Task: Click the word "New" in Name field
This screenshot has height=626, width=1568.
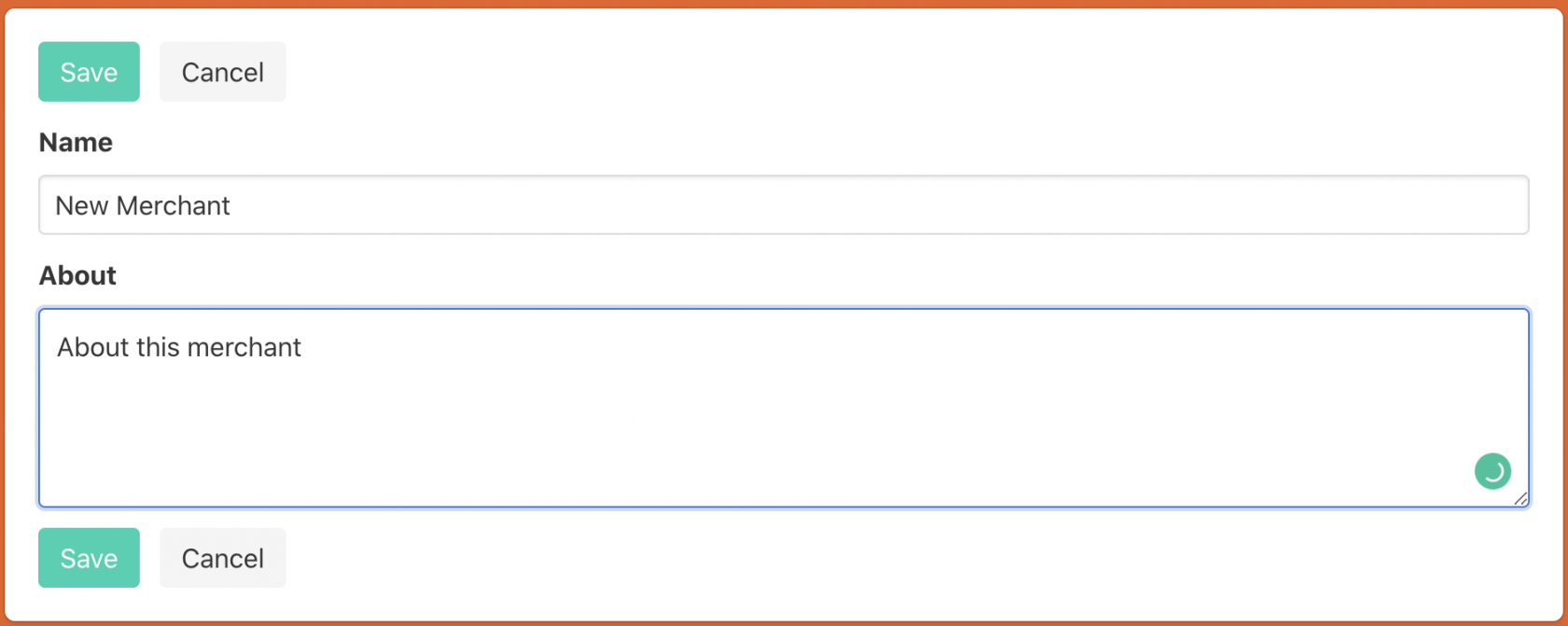Action: (82, 206)
